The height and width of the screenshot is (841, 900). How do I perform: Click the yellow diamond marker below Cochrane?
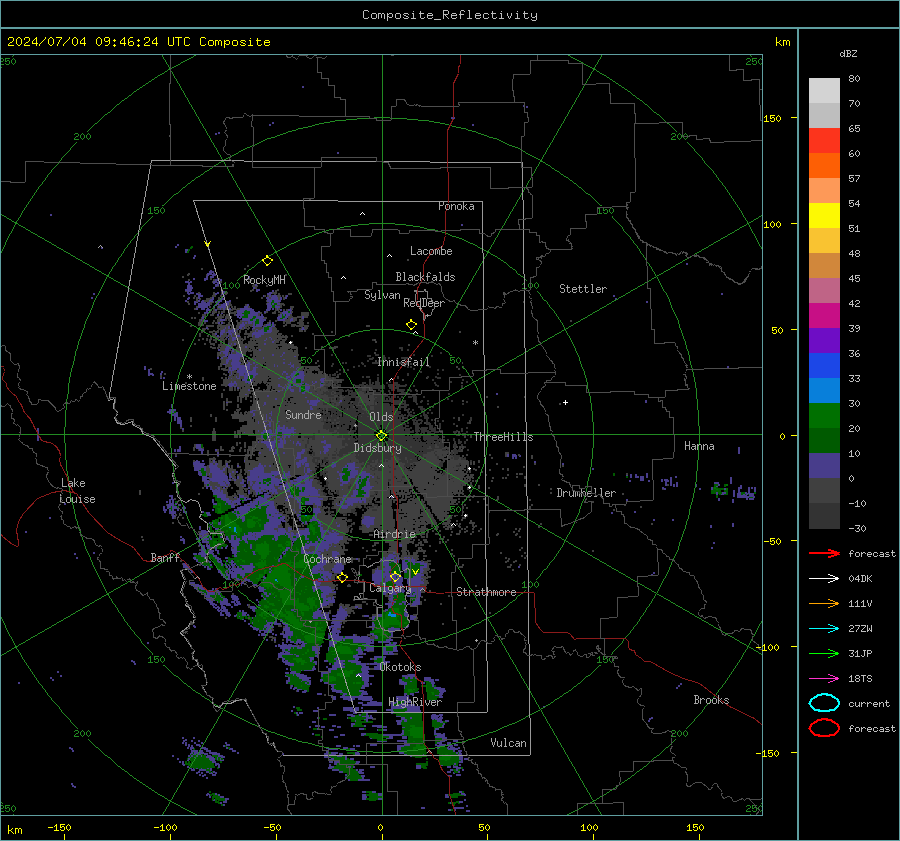pos(342,577)
